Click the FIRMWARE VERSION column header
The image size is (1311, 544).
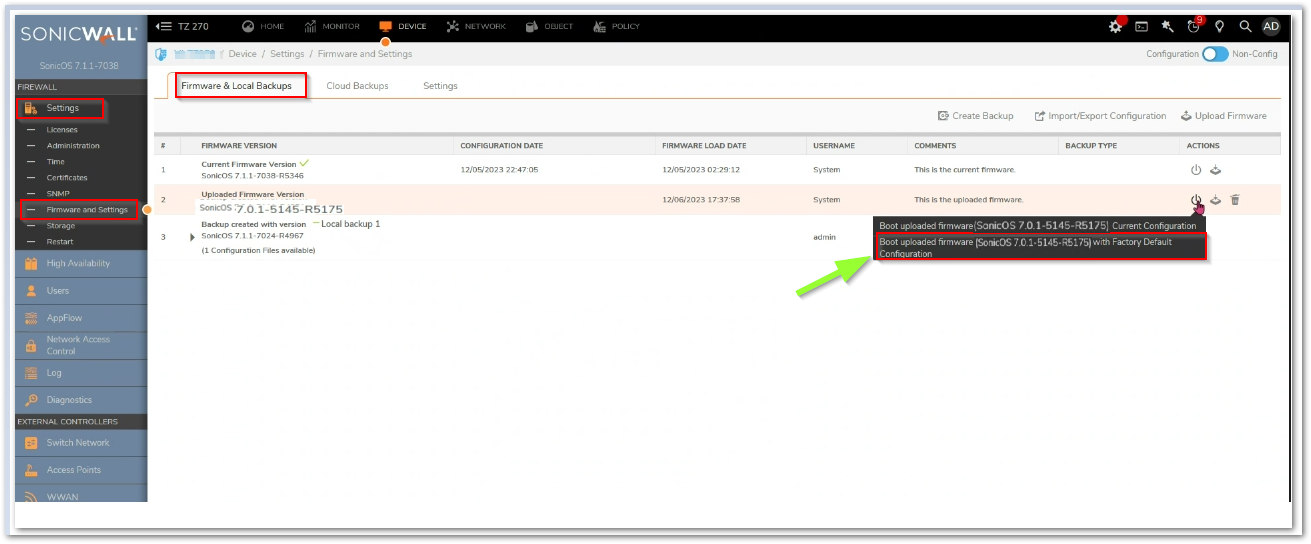coord(239,146)
